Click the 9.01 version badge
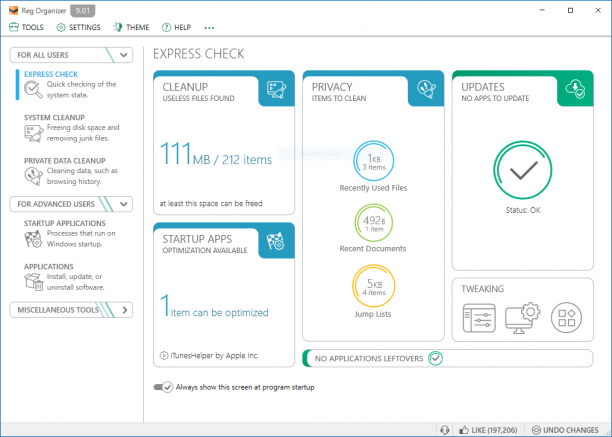Viewport: 612px width, 437px height. pos(83,11)
